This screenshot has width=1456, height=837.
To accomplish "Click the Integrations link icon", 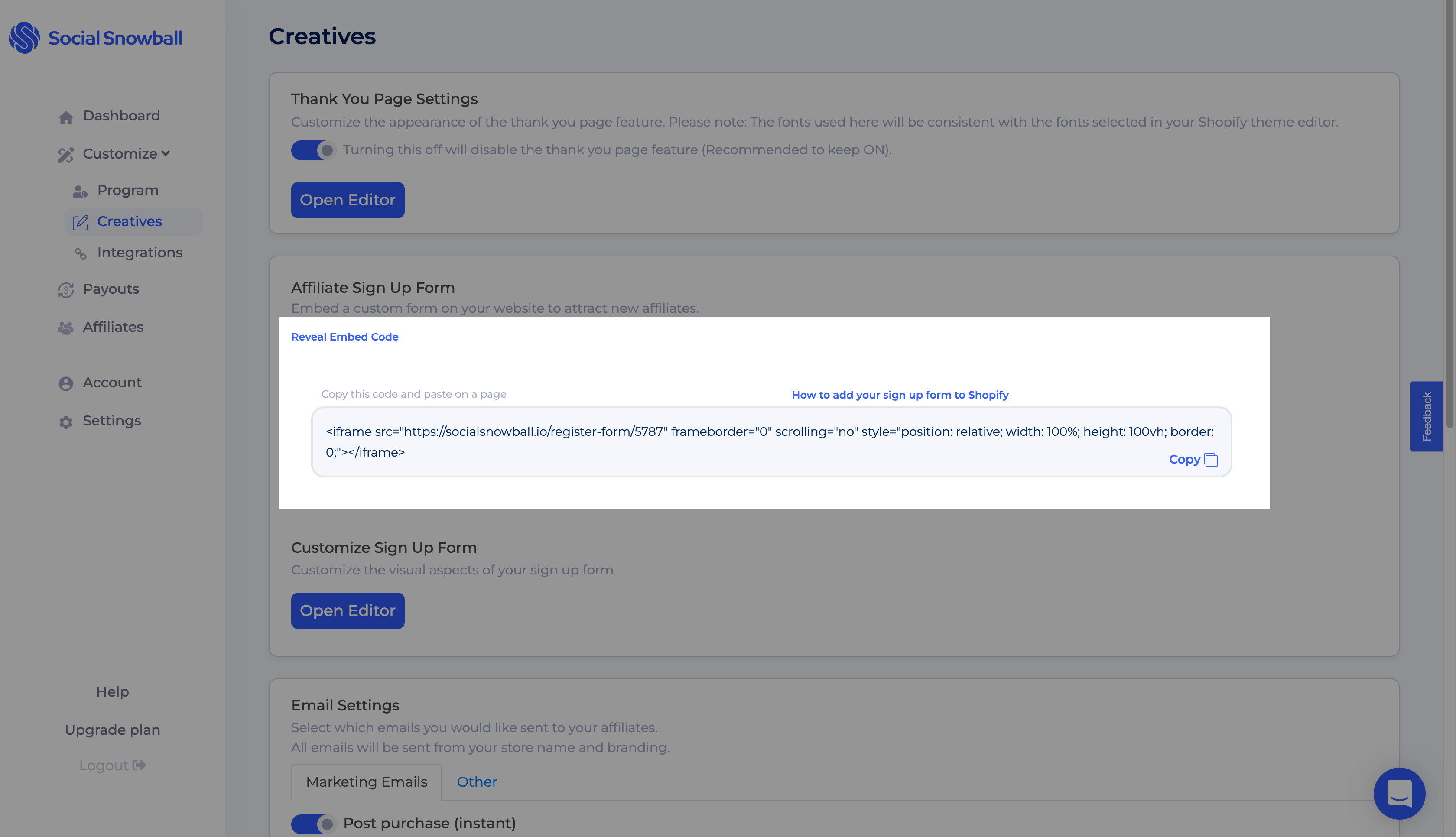I will pyautogui.click(x=81, y=253).
